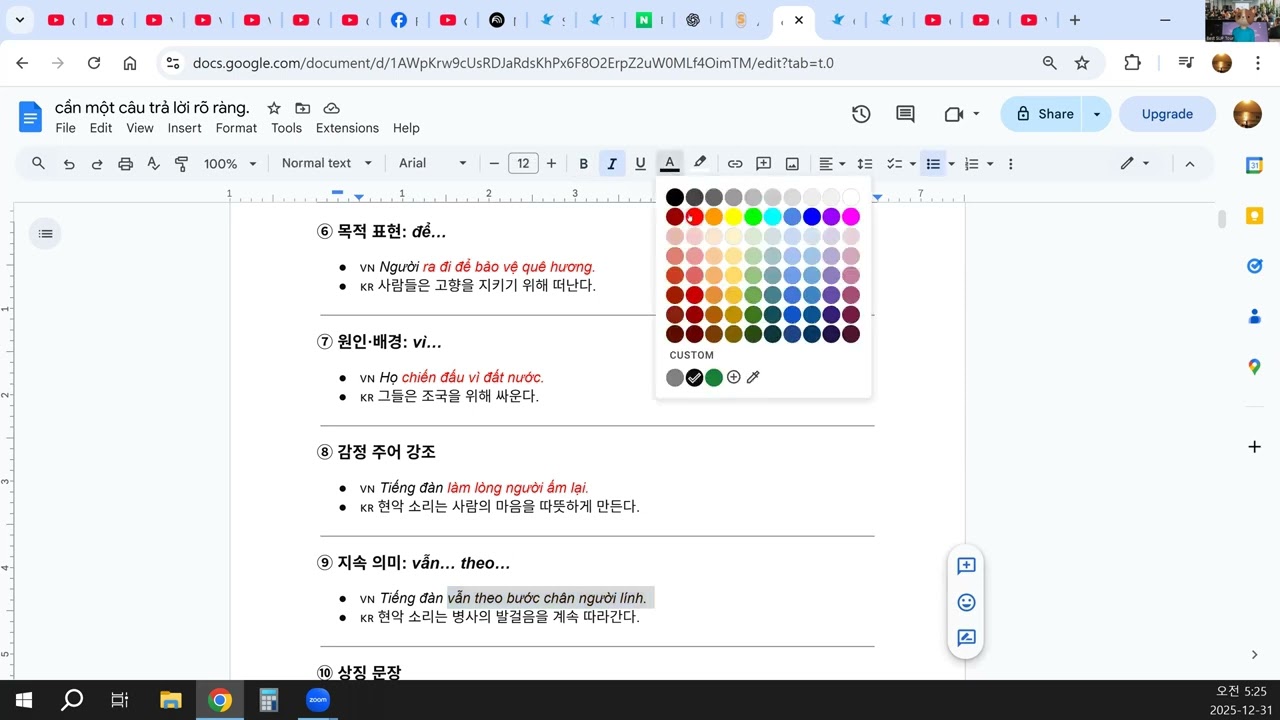Increase font size plus button

tap(551, 164)
